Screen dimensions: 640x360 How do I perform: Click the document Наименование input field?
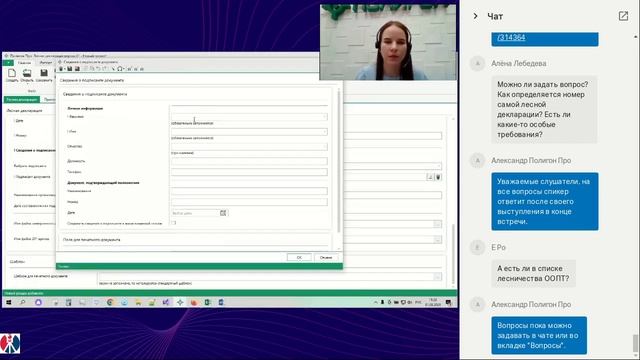[249, 191]
